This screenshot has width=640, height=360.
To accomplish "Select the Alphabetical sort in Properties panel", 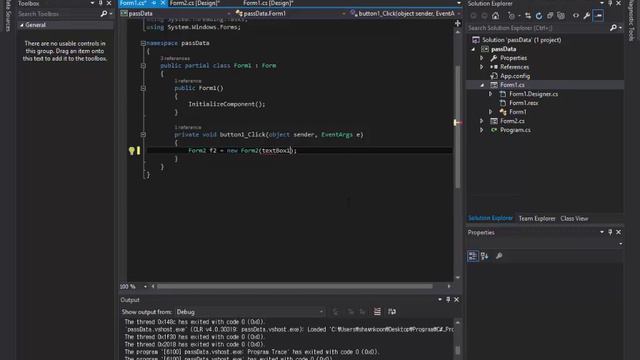I will [484, 256].
